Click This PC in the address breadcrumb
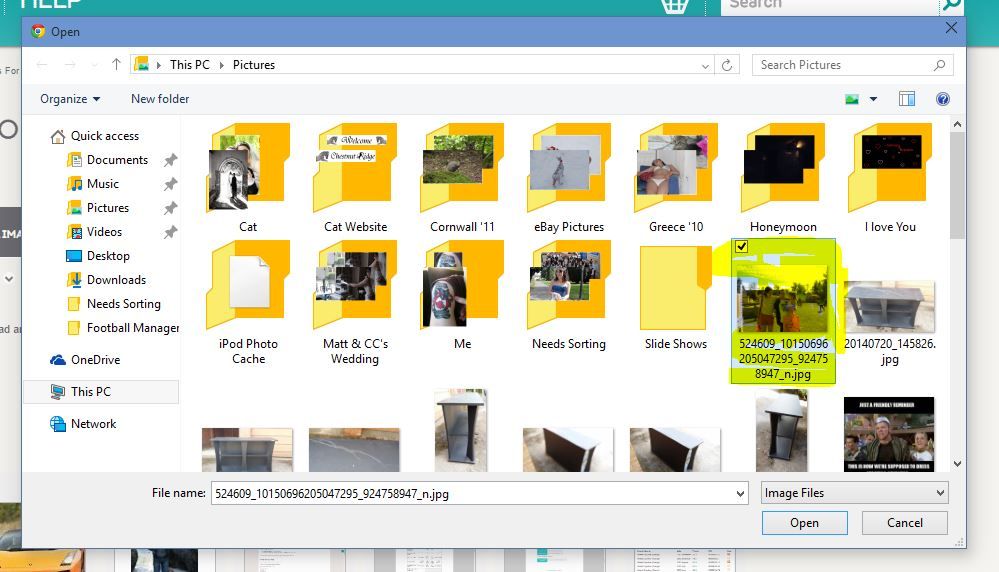The height and width of the screenshot is (572, 999). pos(190,65)
